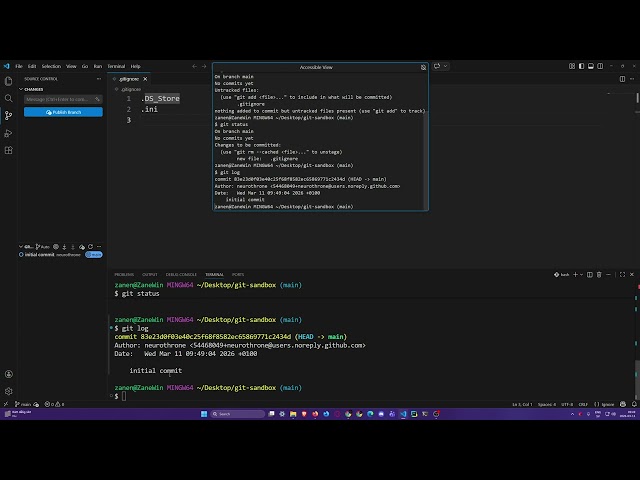Image resolution: width=640 pixels, height=480 pixels.
Task: Click the publish cloud icon in graph header
Action: coord(82,247)
